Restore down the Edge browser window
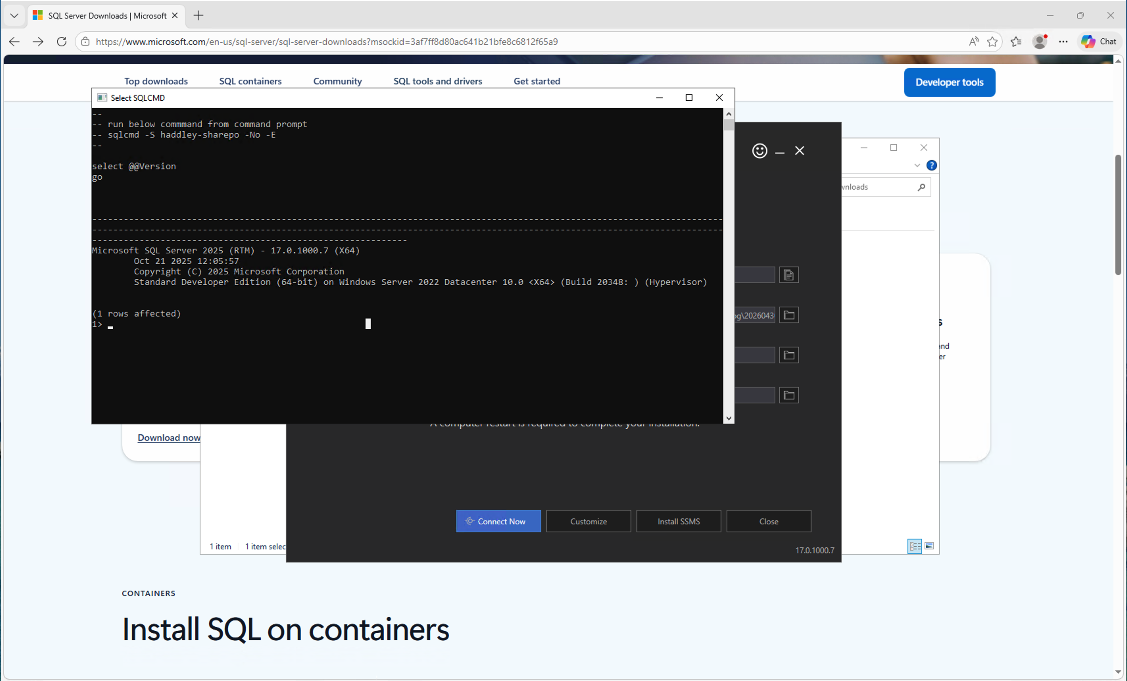The height and width of the screenshot is (681, 1127). point(1080,15)
